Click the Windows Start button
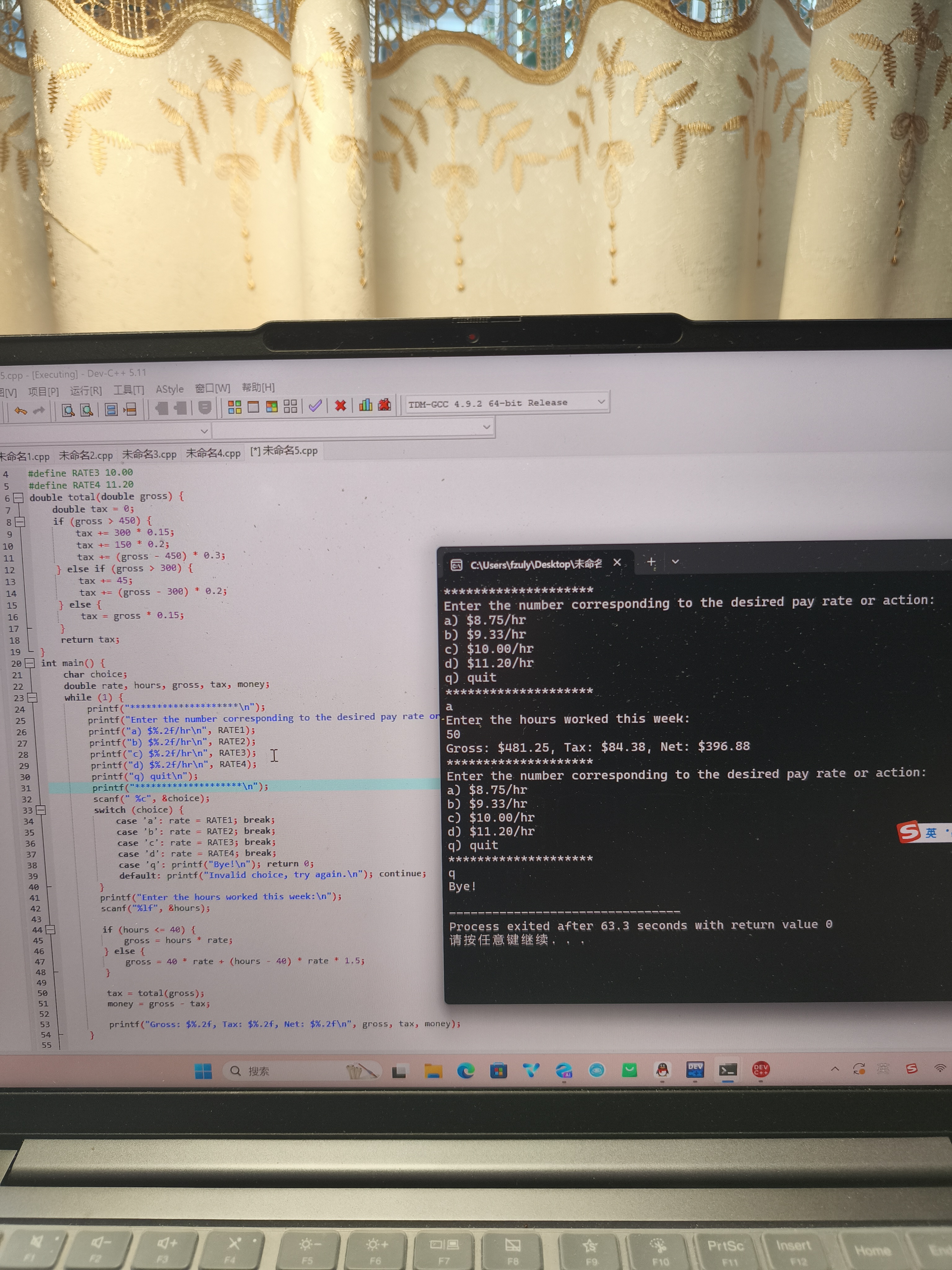 point(203,1071)
